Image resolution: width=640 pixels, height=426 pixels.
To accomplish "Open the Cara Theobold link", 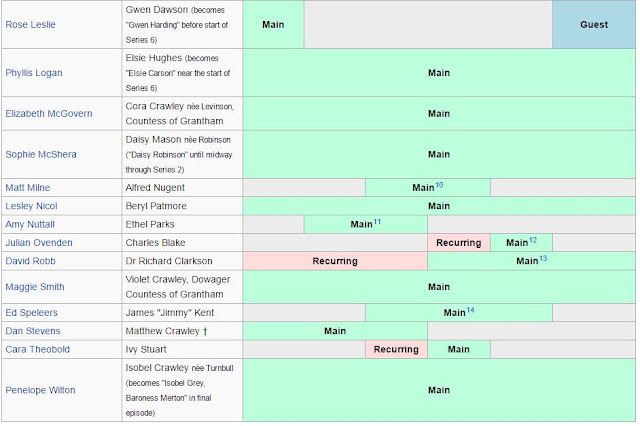I will [38, 349].
